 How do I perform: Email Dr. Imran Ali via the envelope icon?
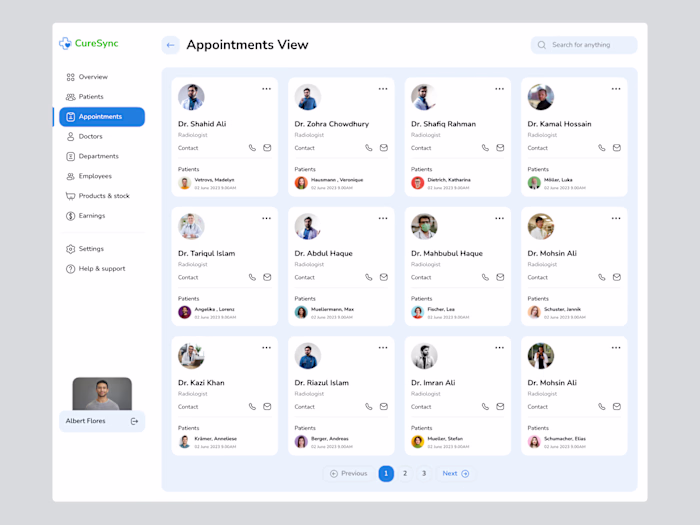pos(500,407)
